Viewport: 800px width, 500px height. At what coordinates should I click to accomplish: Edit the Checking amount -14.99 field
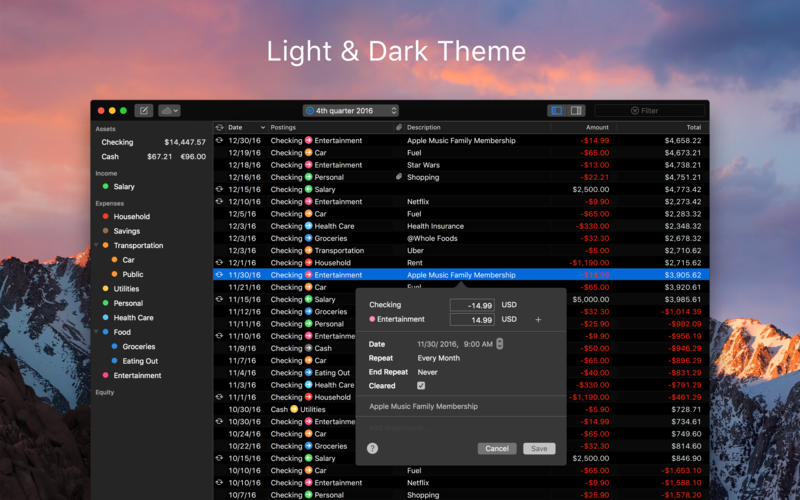pos(472,305)
